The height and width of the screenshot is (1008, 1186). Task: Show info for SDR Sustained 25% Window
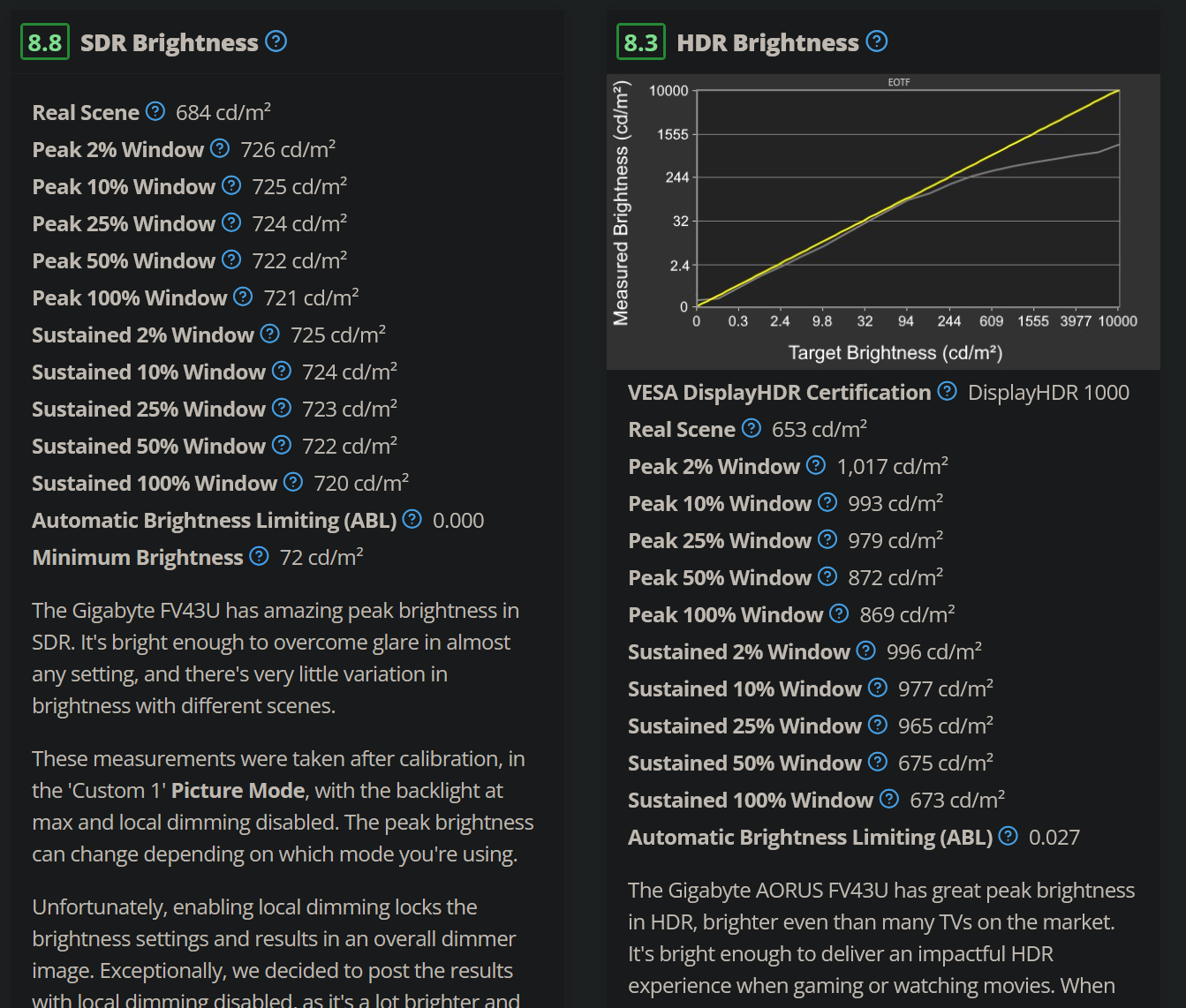click(282, 408)
